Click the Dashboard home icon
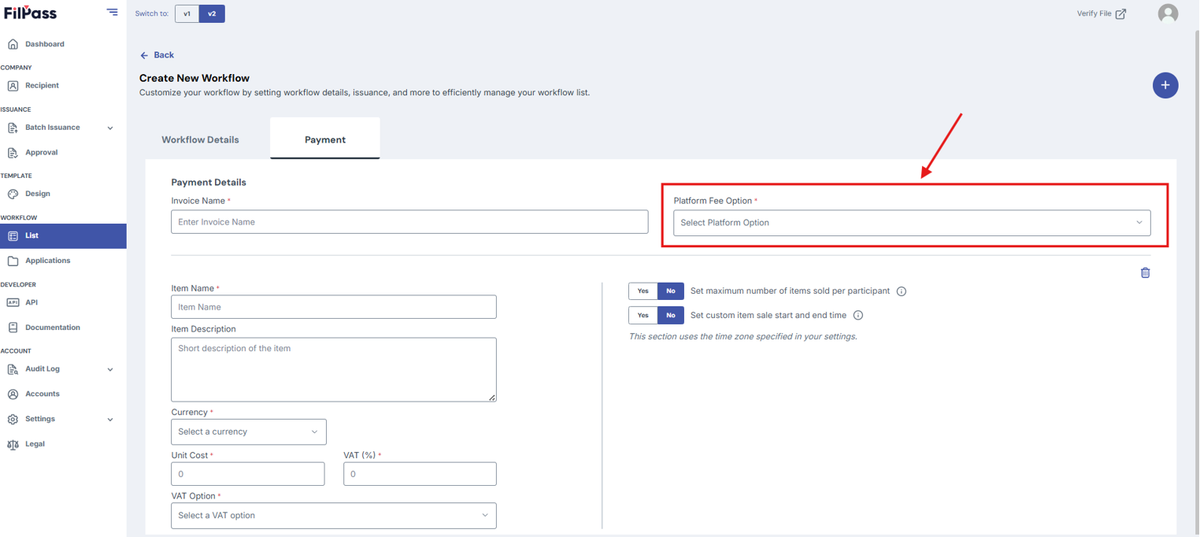1200x537 pixels. [13, 44]
